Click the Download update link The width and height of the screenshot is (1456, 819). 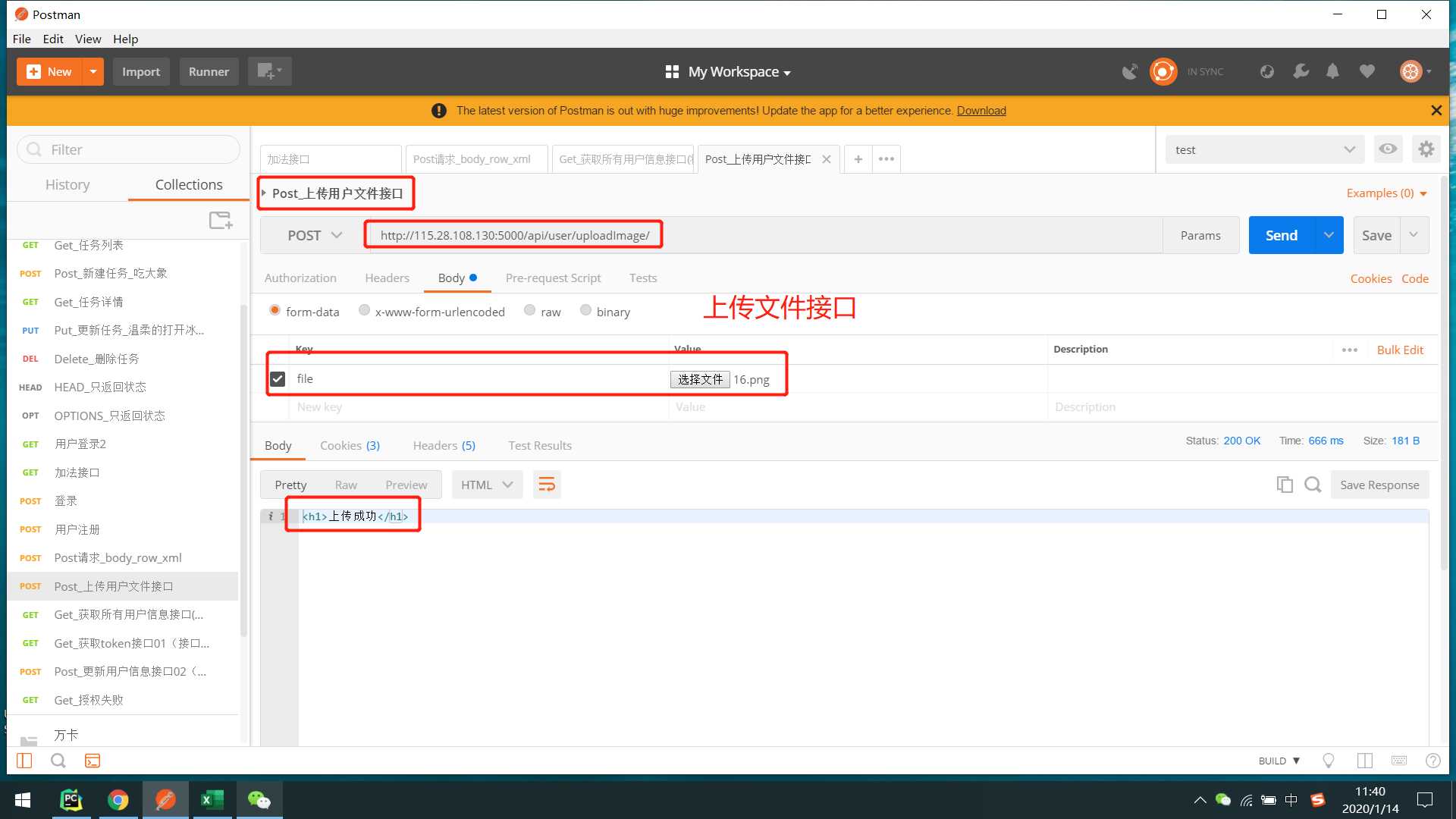[x=981, y=111]
